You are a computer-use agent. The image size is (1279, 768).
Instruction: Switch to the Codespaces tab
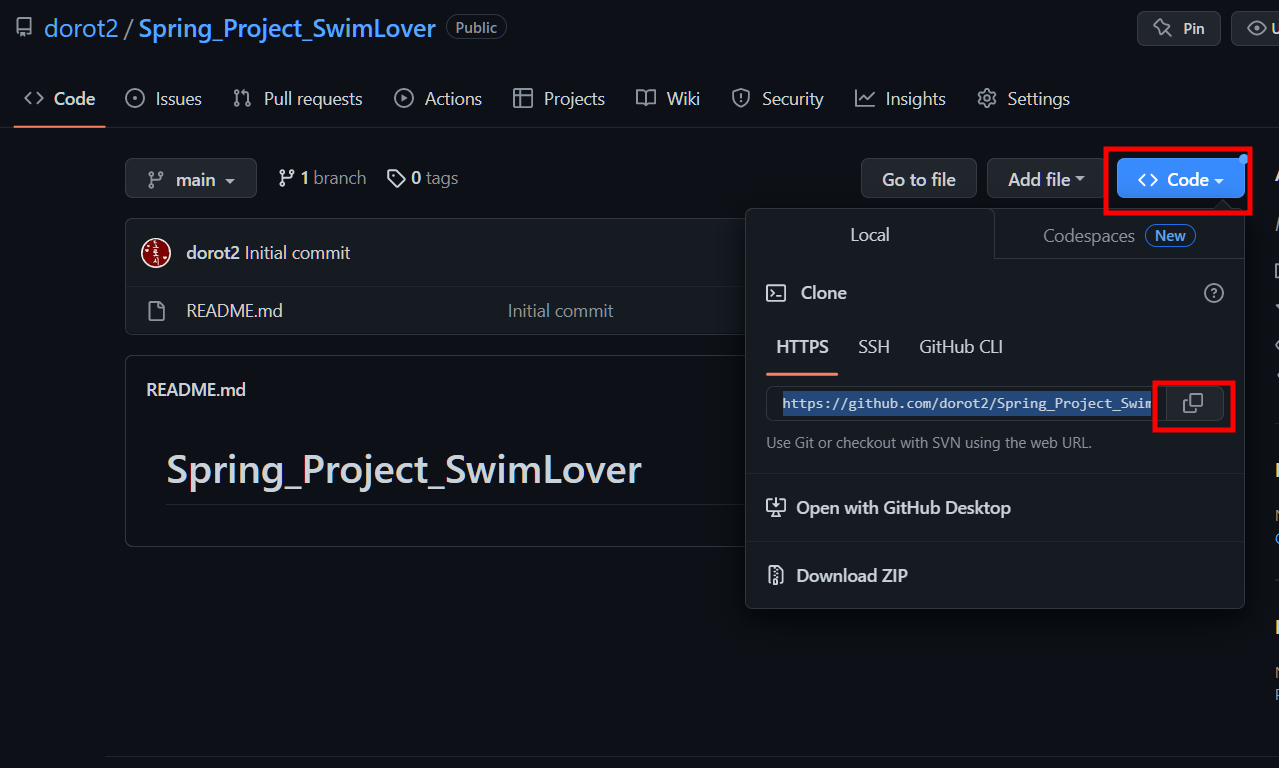[1089, 235]
